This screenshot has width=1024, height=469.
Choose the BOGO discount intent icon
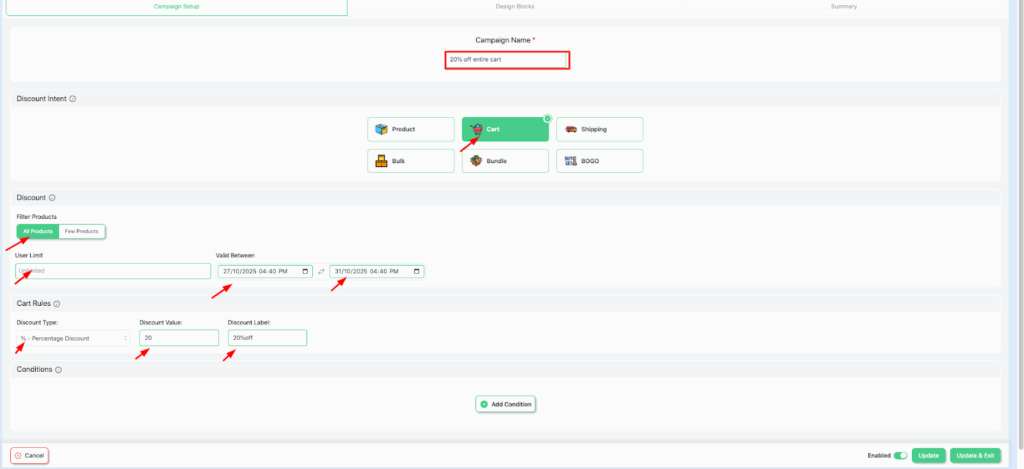(x=571, y=161)
